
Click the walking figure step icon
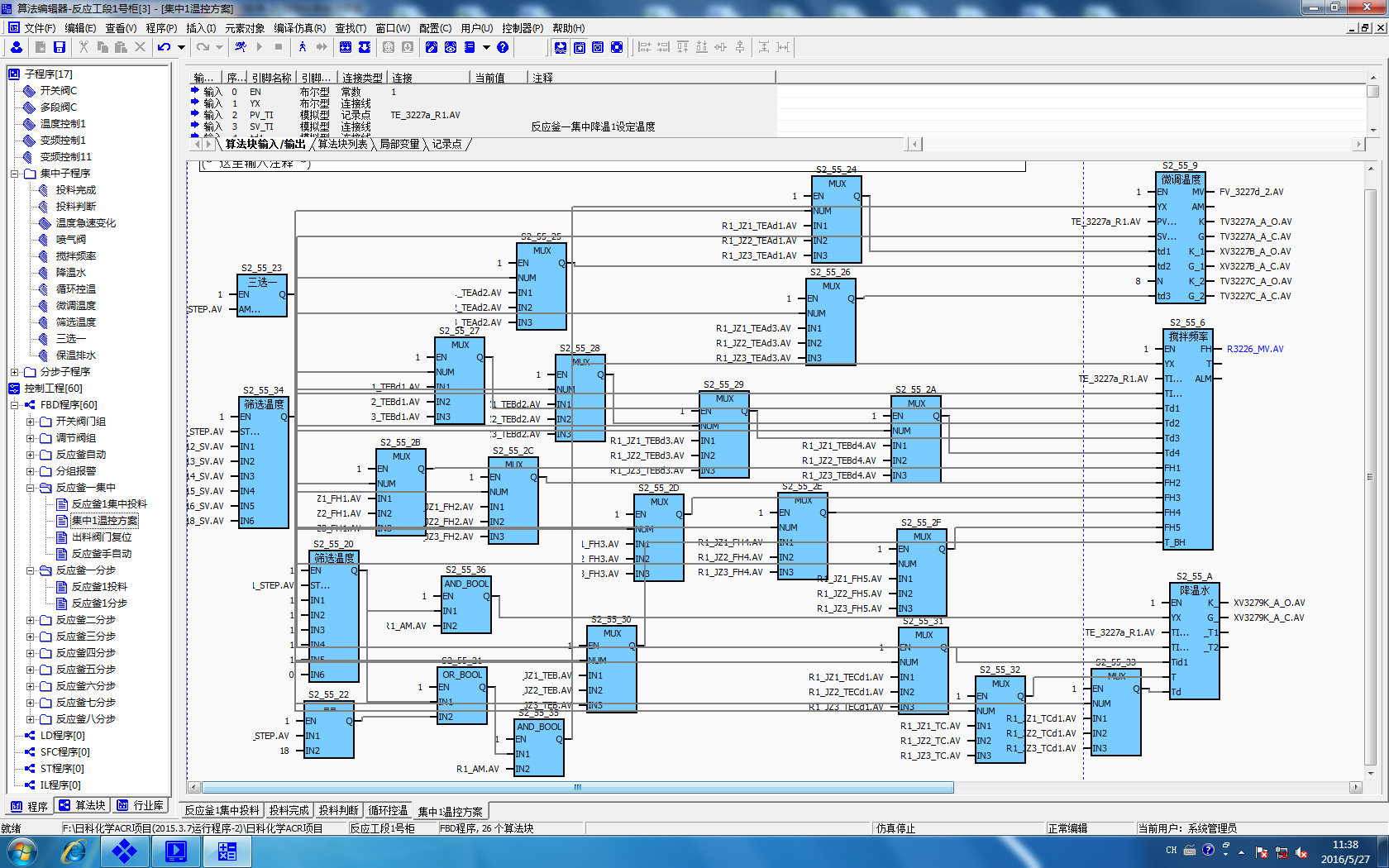click(303, 47)
